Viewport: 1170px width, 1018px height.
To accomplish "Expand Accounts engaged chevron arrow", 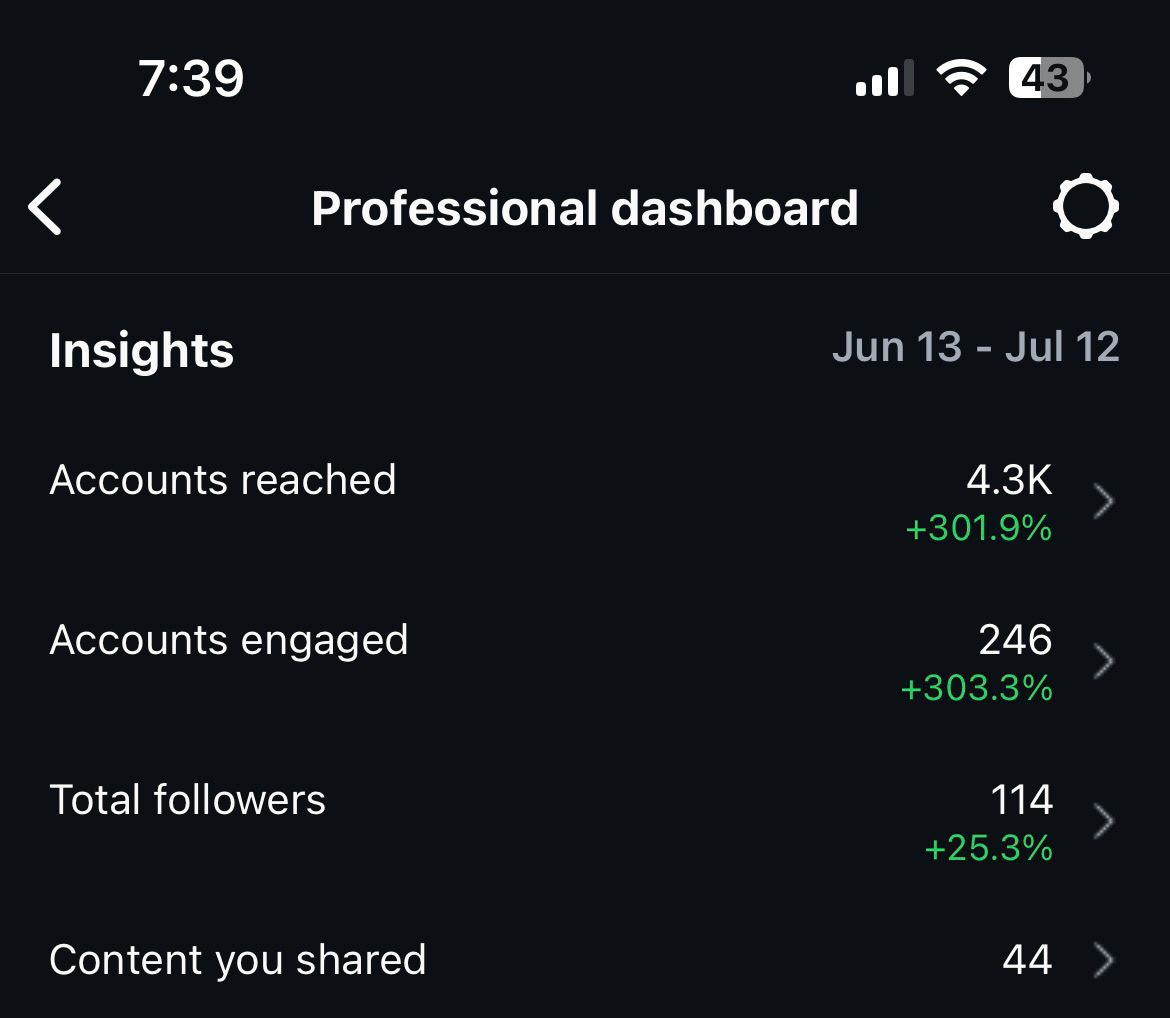I will coord(1104,661).
